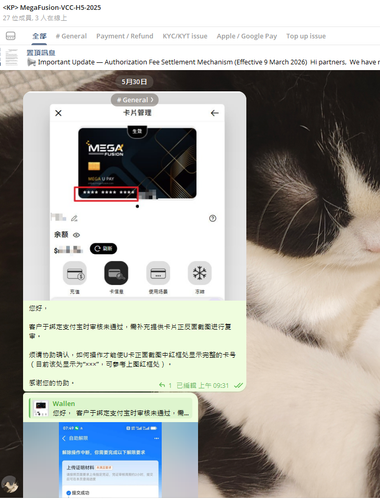Click the back arrow in 卡片管理 header
This screenshot has height=500, width=380.
(x=215, y=113)
